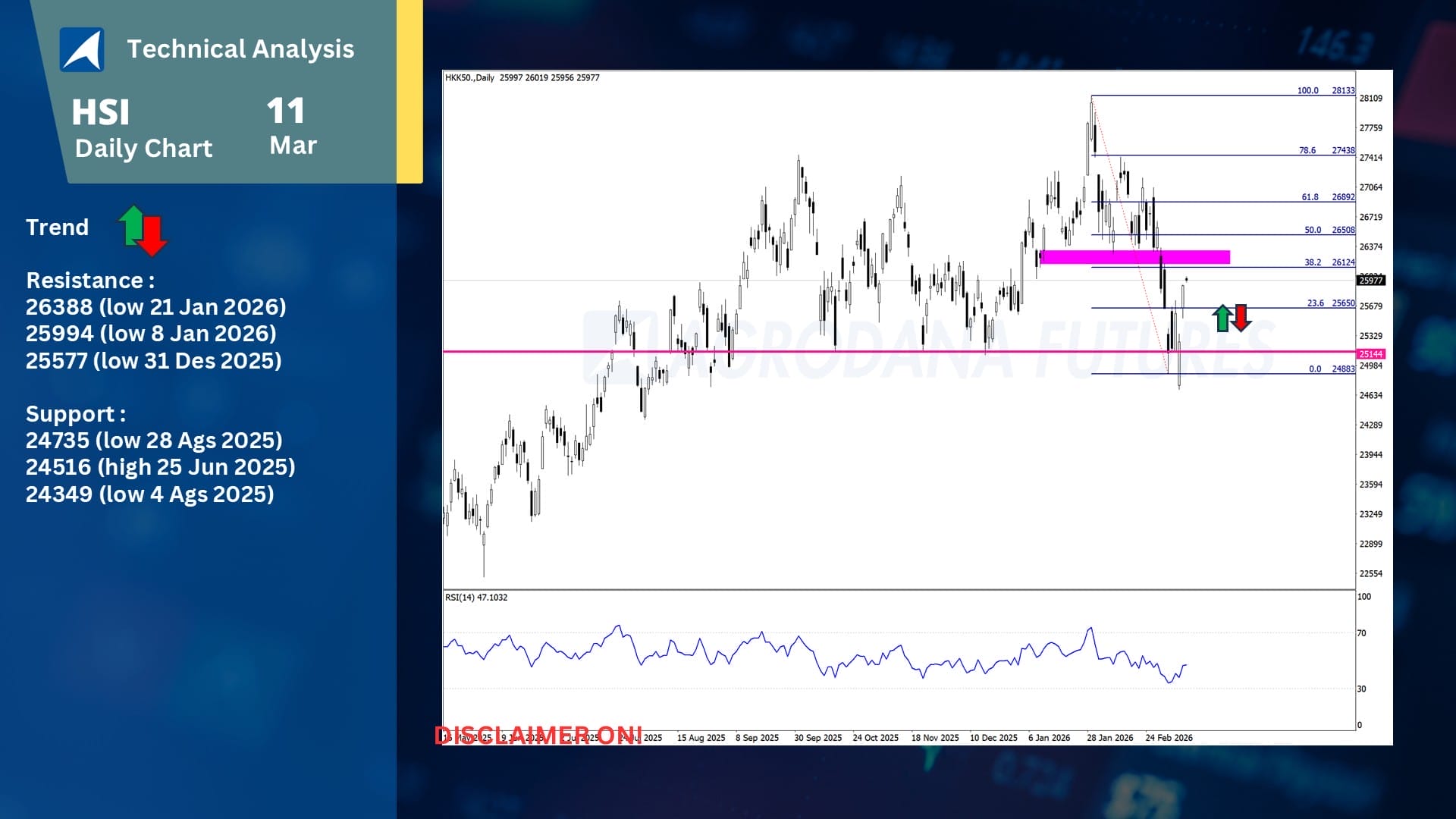The width and height of the screenshot is (1456, 819).
Task: Click the current price tag 25977
Action: pos(1371,281)
